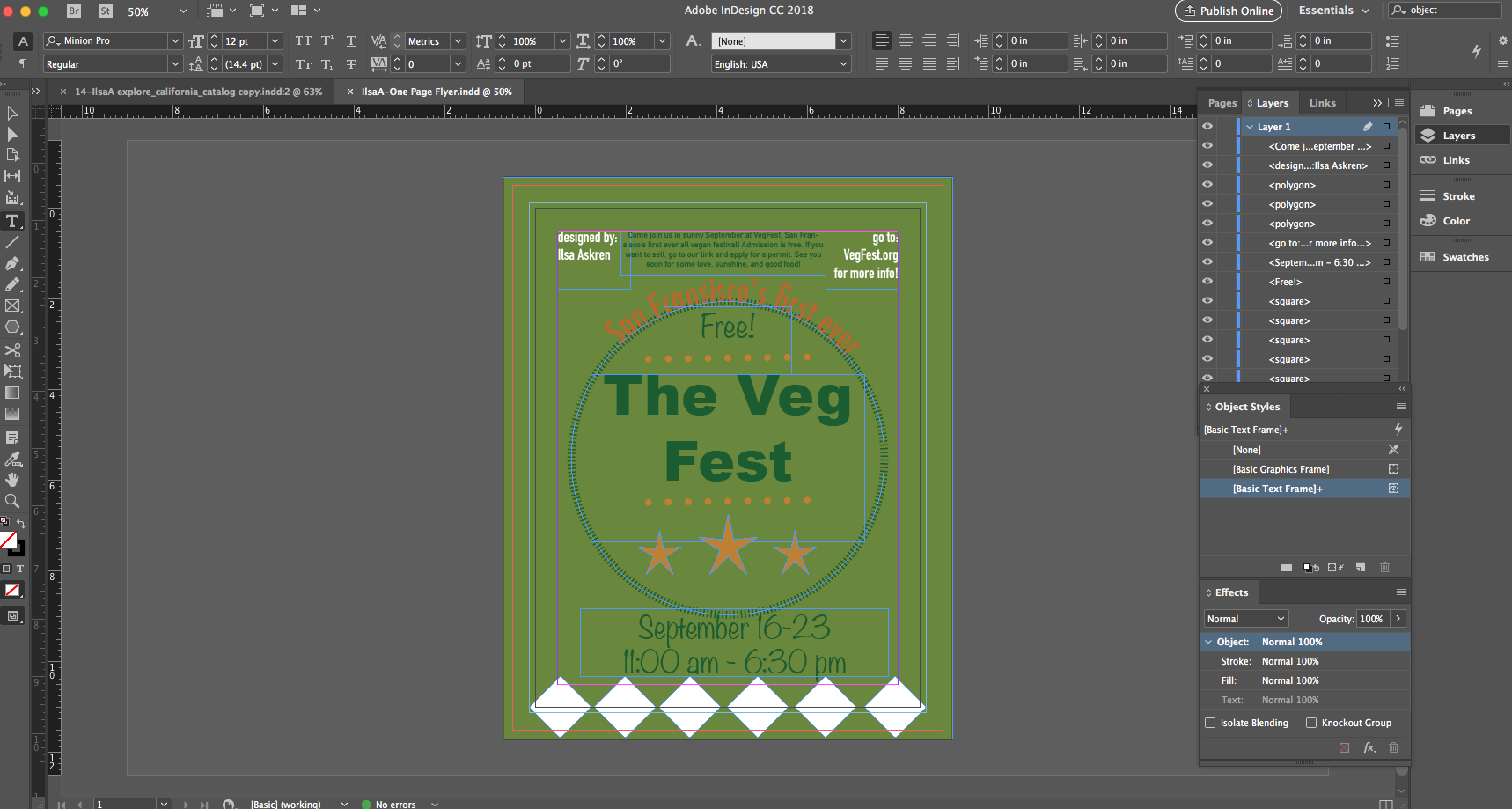Enable the Knockout Group checkbox
The width and height of the screenshot is (1512, 809).
[1311, 723]
